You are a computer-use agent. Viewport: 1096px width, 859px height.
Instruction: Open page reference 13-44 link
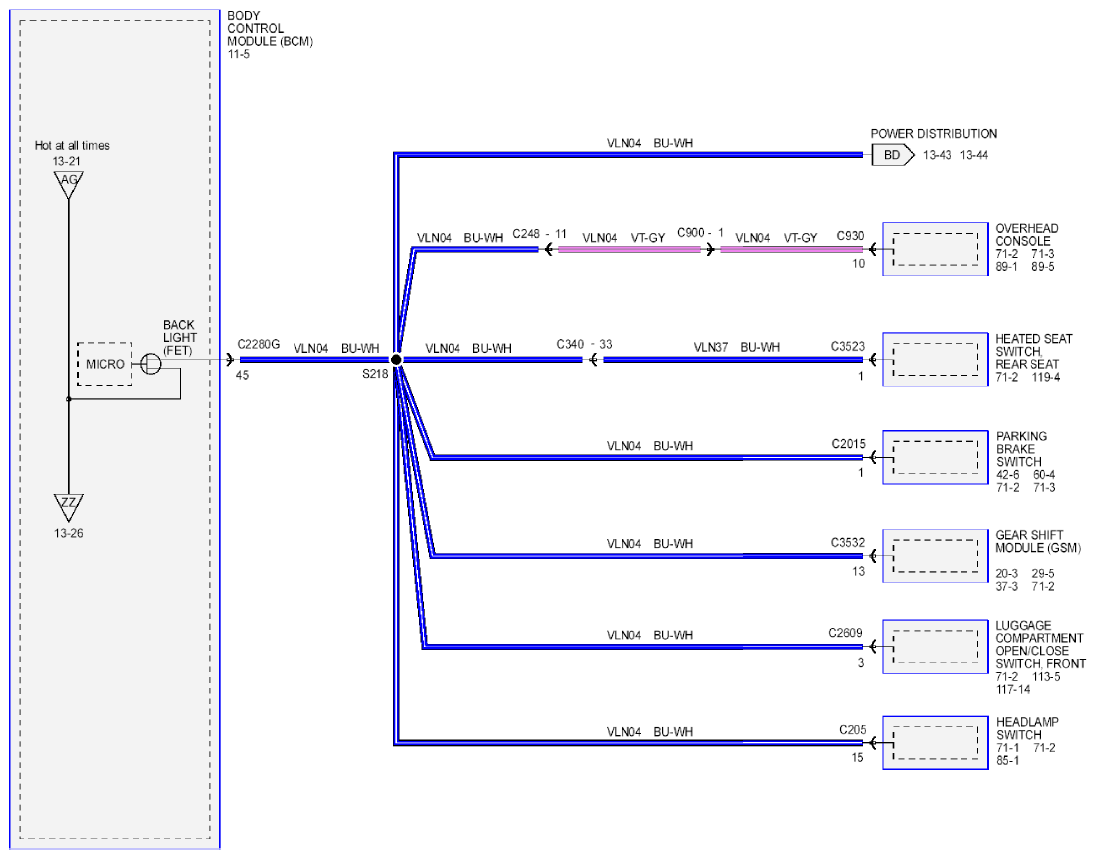(974, 155)
